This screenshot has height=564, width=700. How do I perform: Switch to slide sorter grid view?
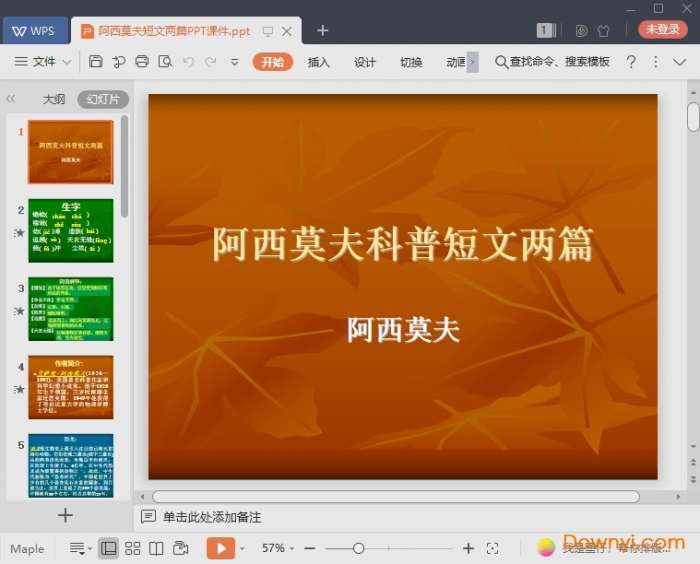pos(132,548)
